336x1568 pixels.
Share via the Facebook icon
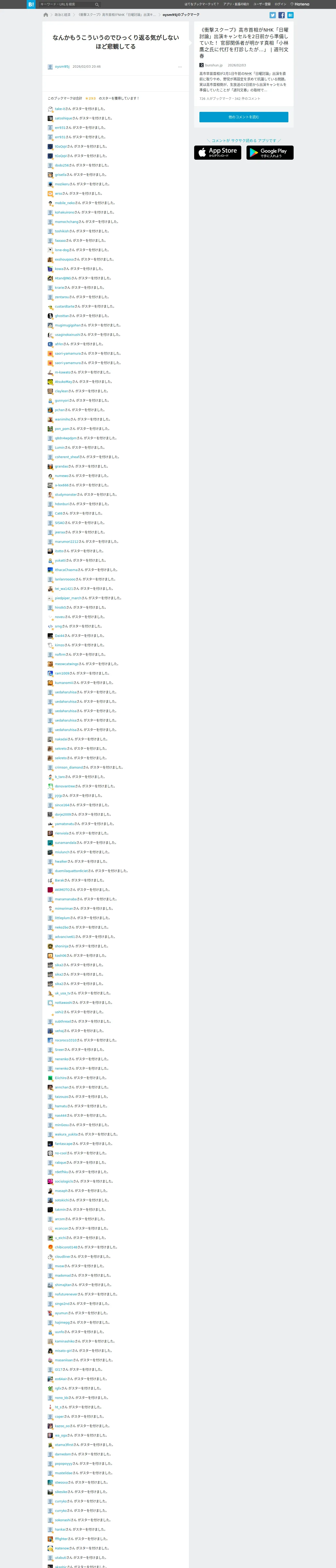(282, 15)
